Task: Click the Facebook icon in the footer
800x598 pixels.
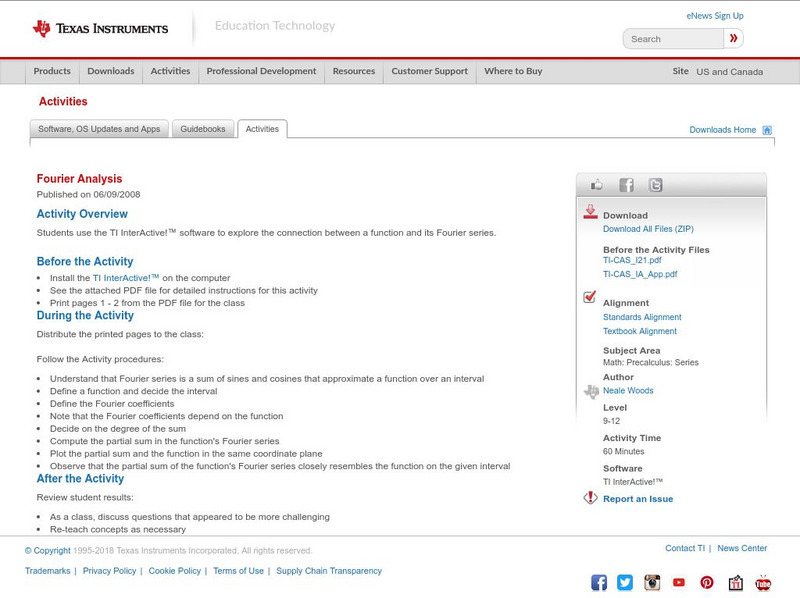Action: coord(598,582)
